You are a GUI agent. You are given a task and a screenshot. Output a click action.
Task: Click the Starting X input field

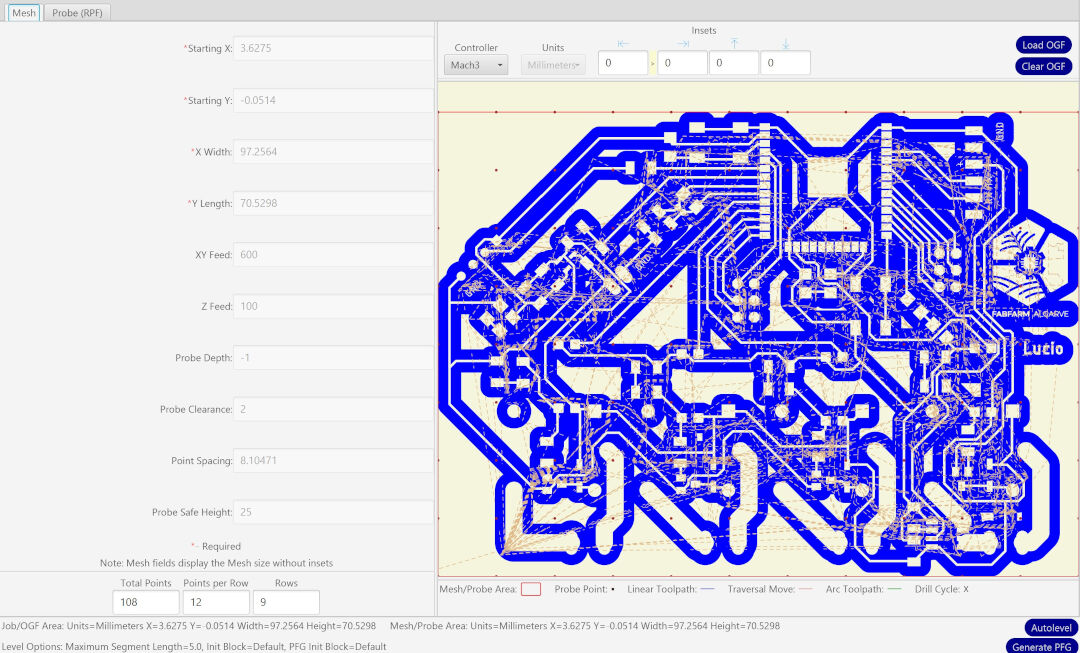[333, 49]
